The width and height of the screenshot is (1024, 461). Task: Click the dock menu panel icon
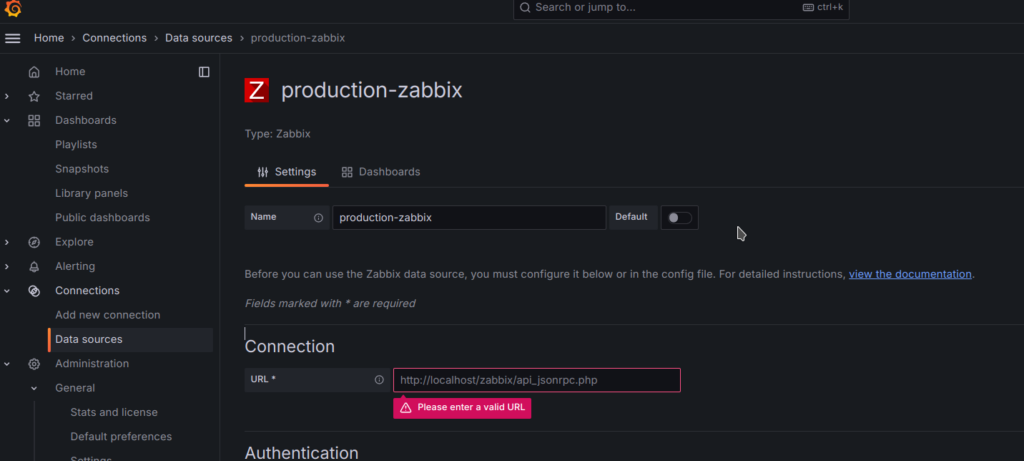pos(204,72)
